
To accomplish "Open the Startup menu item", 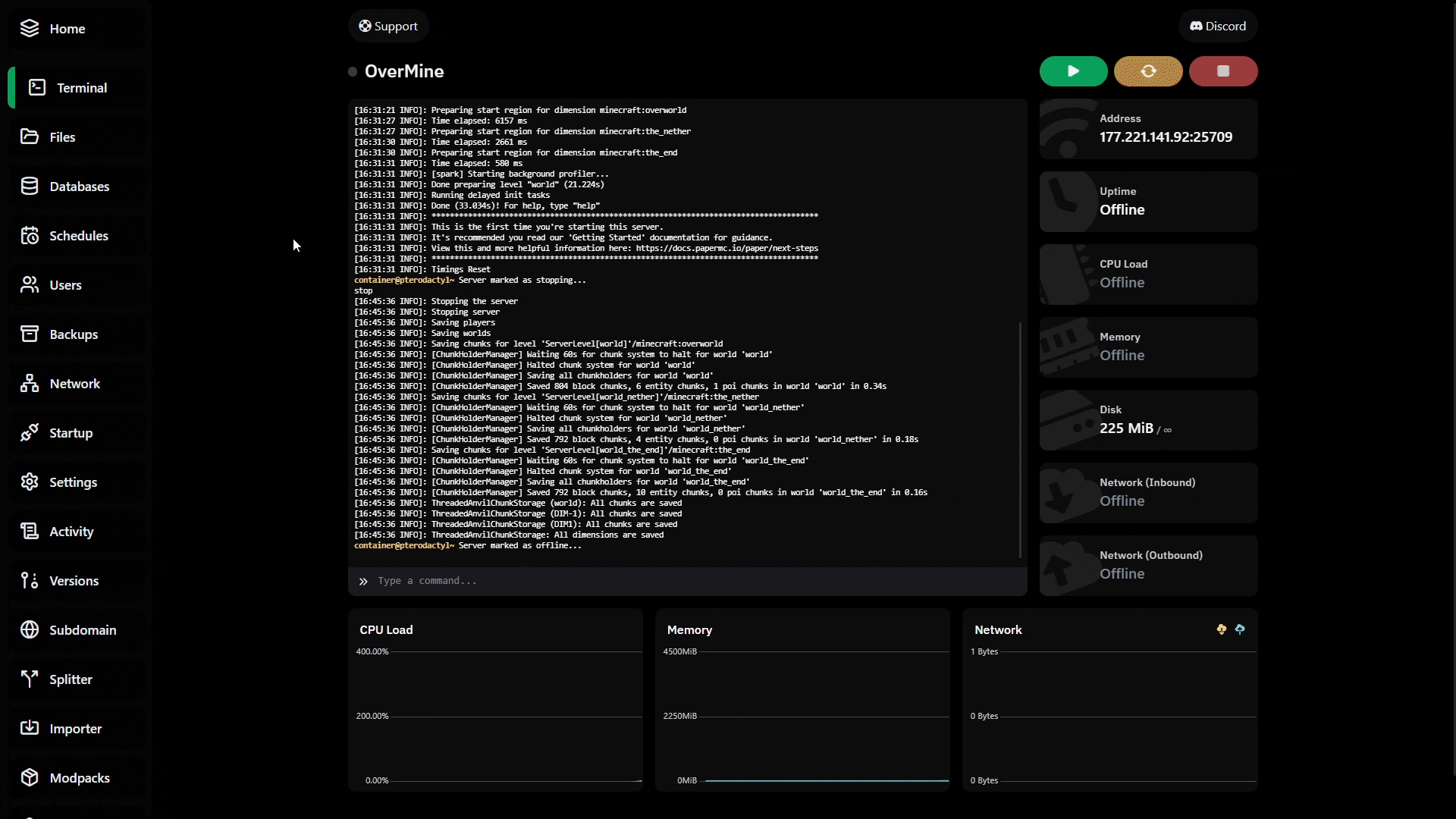I will click(71, 433).
